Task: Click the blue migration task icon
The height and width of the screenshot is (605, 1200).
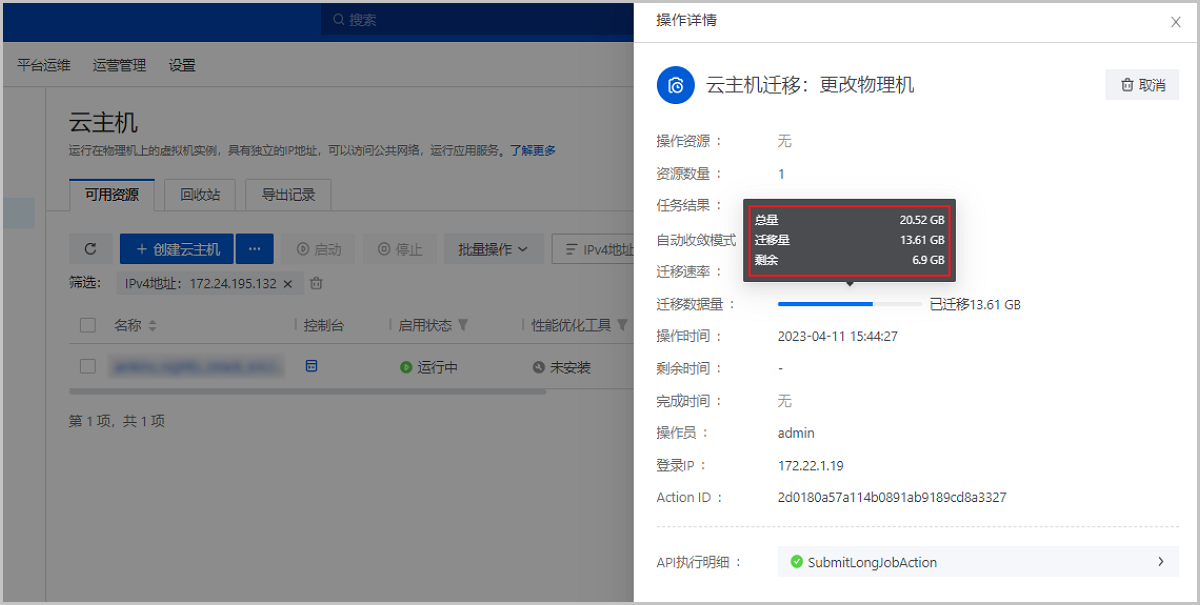Action: point(676,85)
